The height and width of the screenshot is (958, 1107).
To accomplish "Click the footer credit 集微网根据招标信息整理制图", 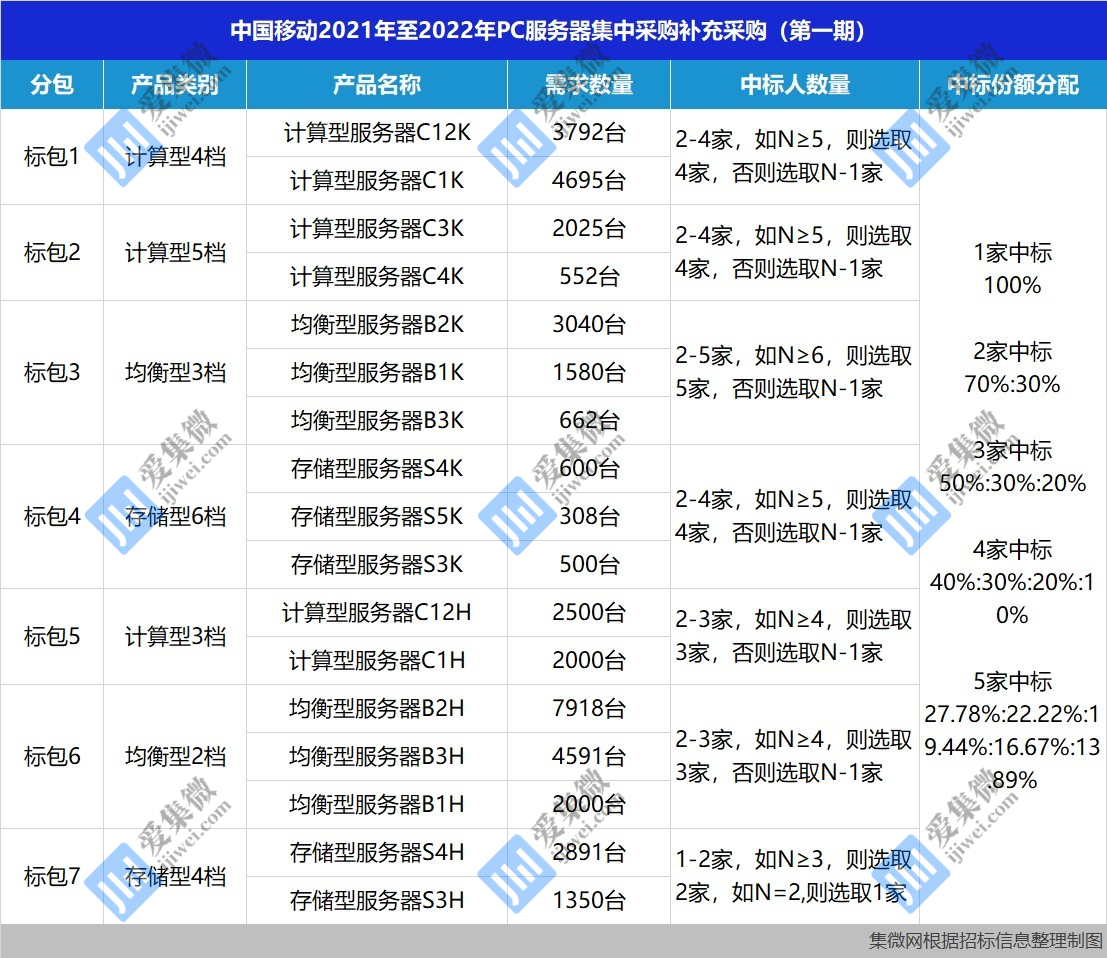I will click(986, 940).
